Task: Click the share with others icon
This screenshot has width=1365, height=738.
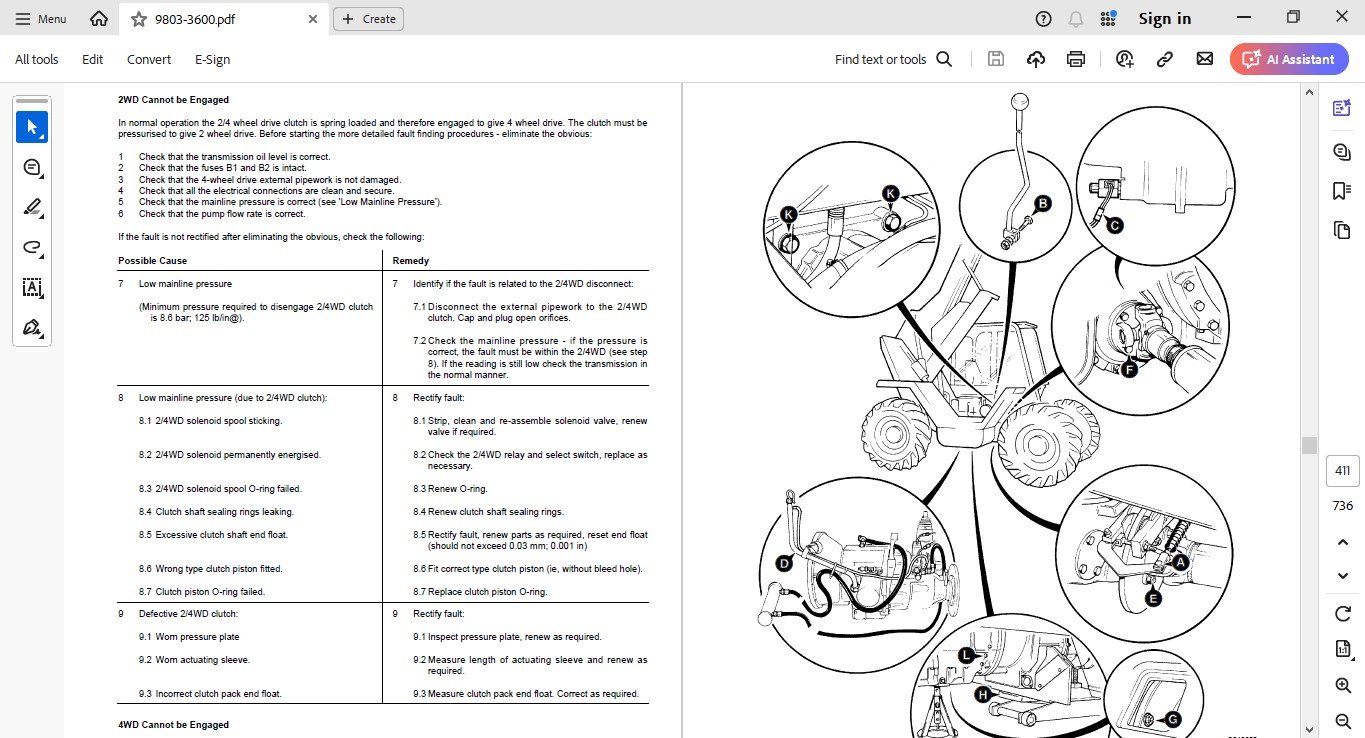Action: (1125, 59)
